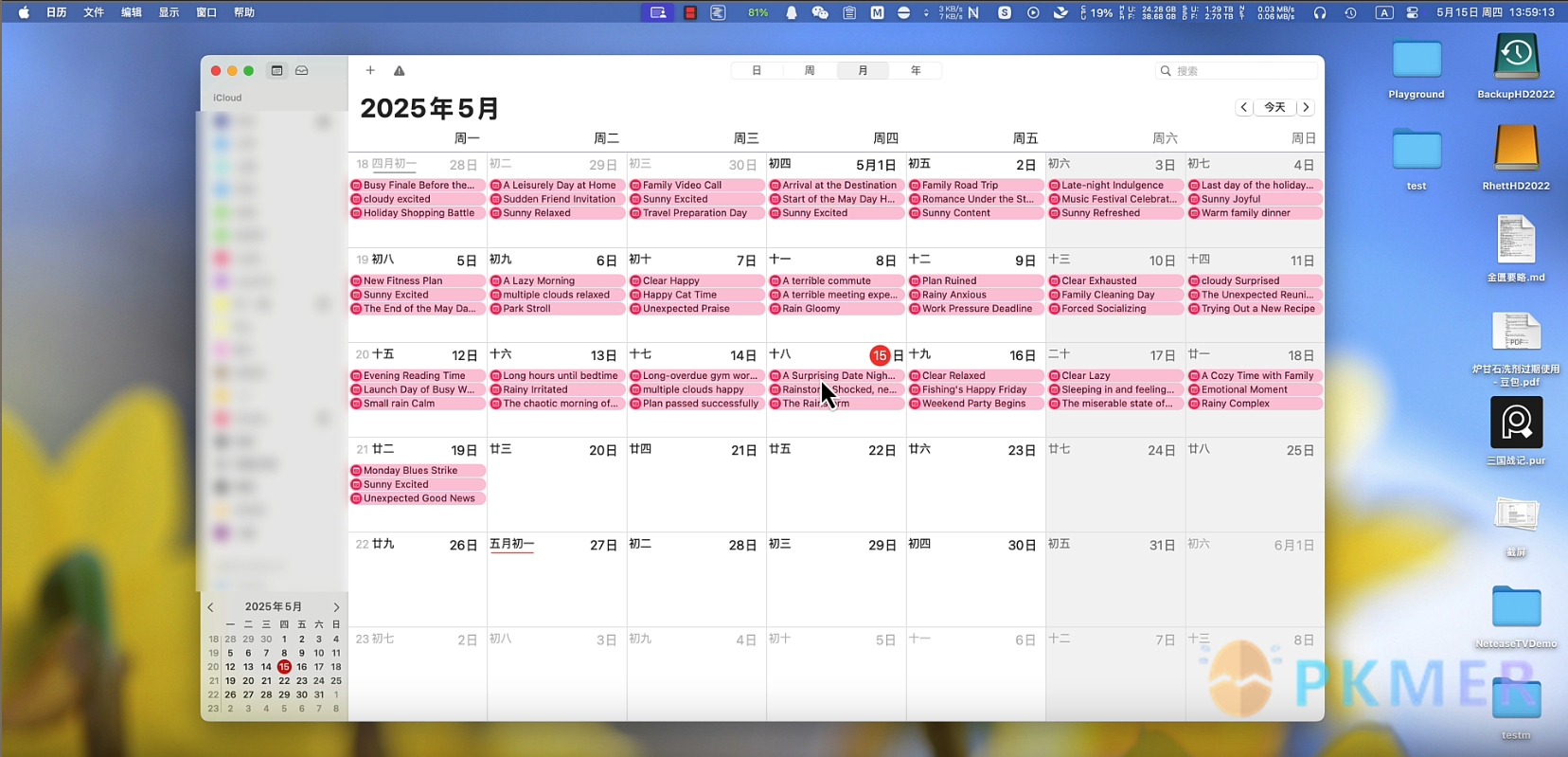This screenshot has height=757, width=1568.
Task: Open the 窗口 menu
Action: (206, 12)
